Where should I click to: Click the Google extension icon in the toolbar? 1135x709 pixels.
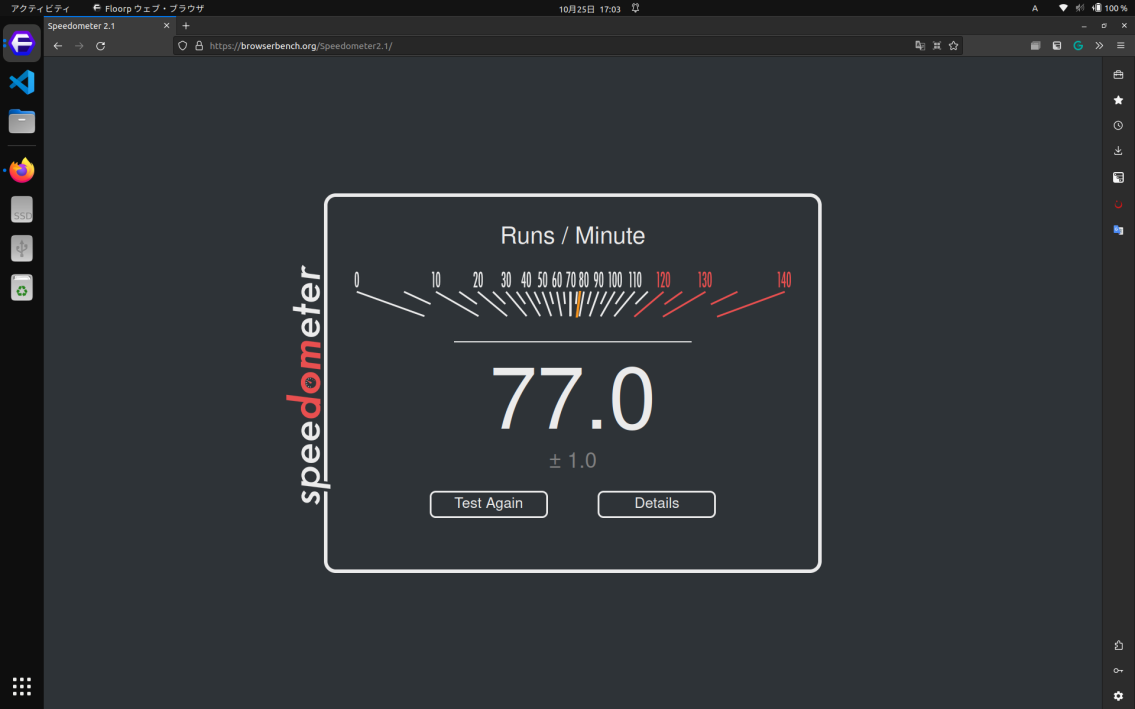(x=1078, y=45)
